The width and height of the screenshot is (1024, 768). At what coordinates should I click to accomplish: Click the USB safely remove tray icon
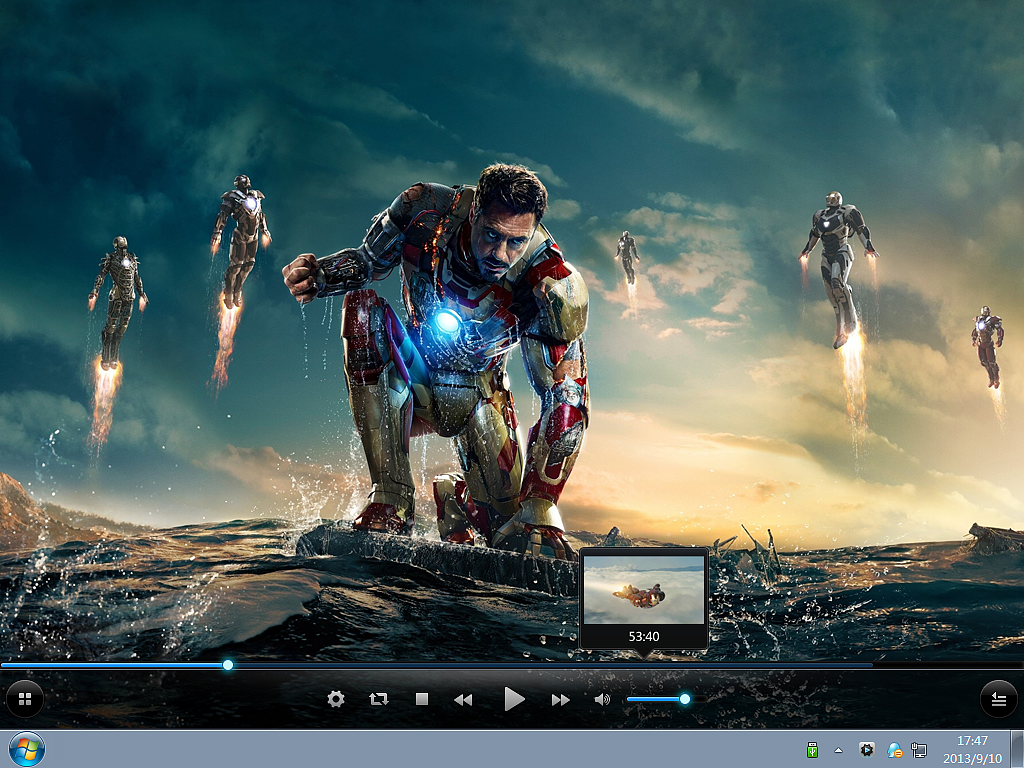click(x=812, y=750)
